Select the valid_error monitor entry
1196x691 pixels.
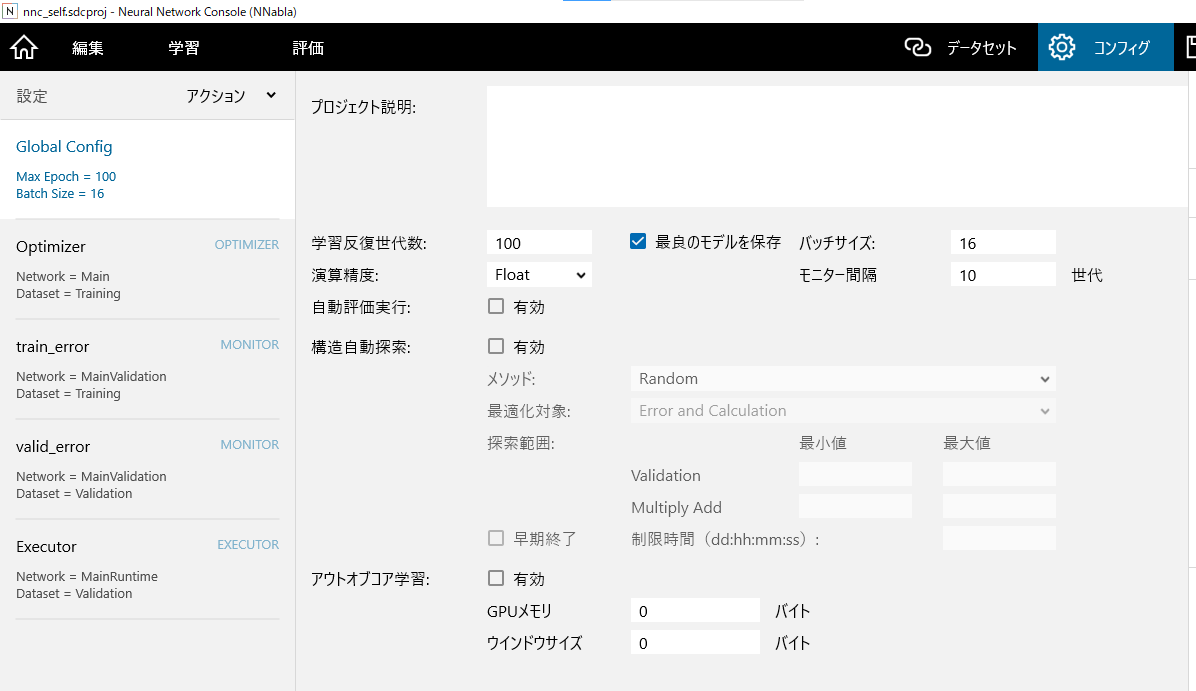(147, 469)
